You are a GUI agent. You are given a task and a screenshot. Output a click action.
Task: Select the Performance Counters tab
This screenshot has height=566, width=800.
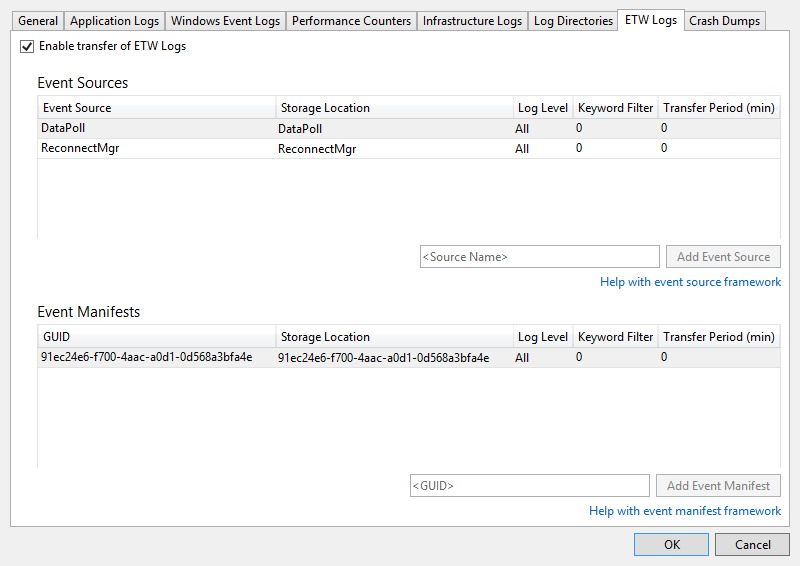pos(351,21)
